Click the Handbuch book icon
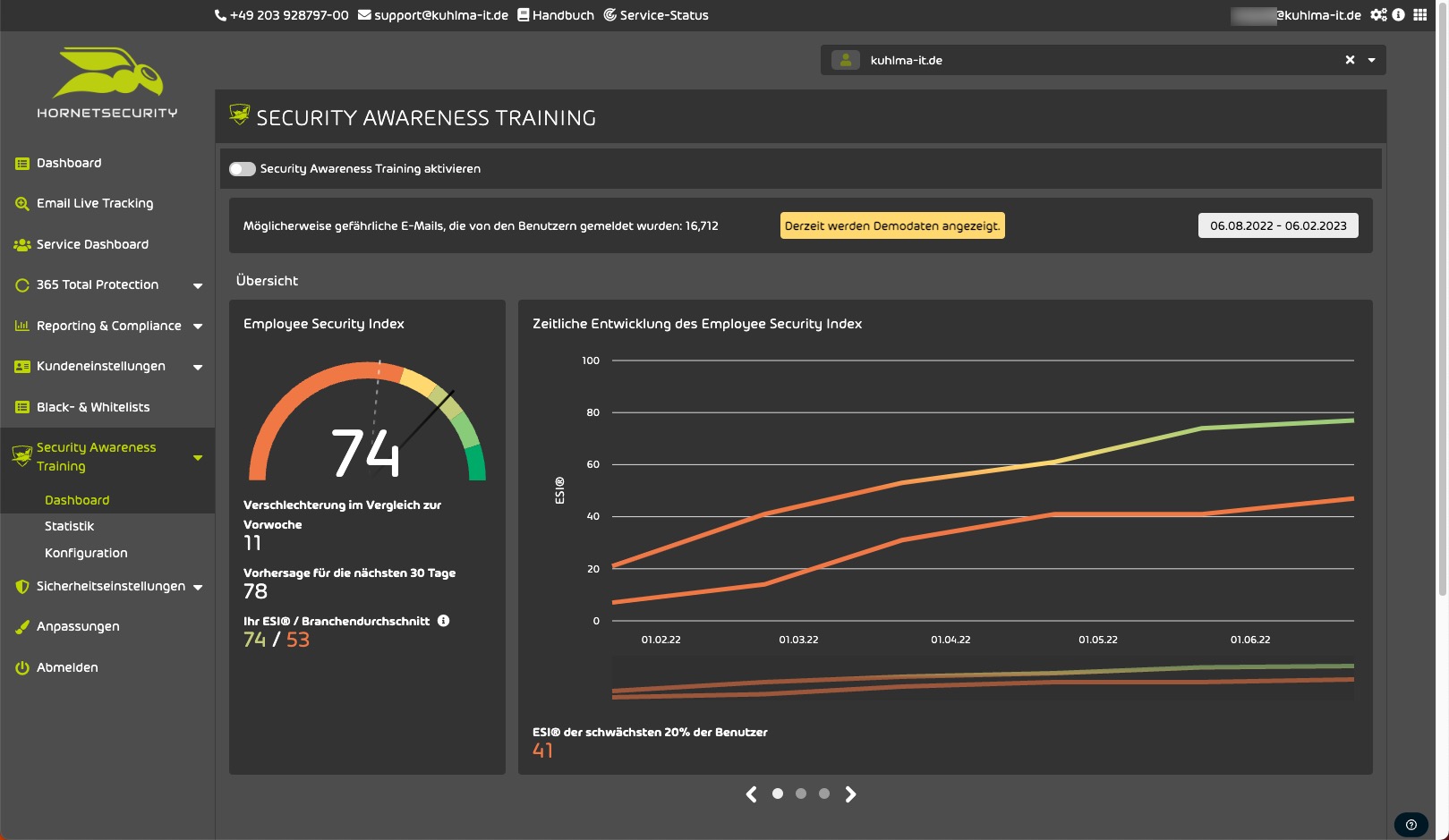1449x840 pixels. (x=524, y=15)
